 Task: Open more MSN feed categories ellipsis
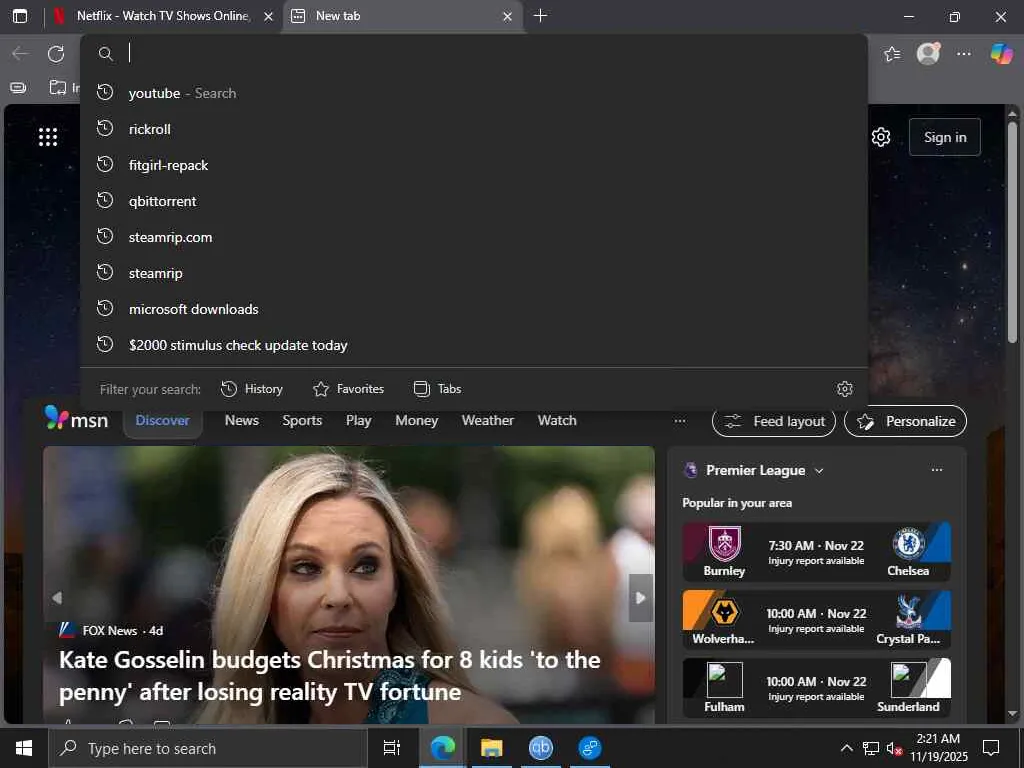click(x=680, y=421)
